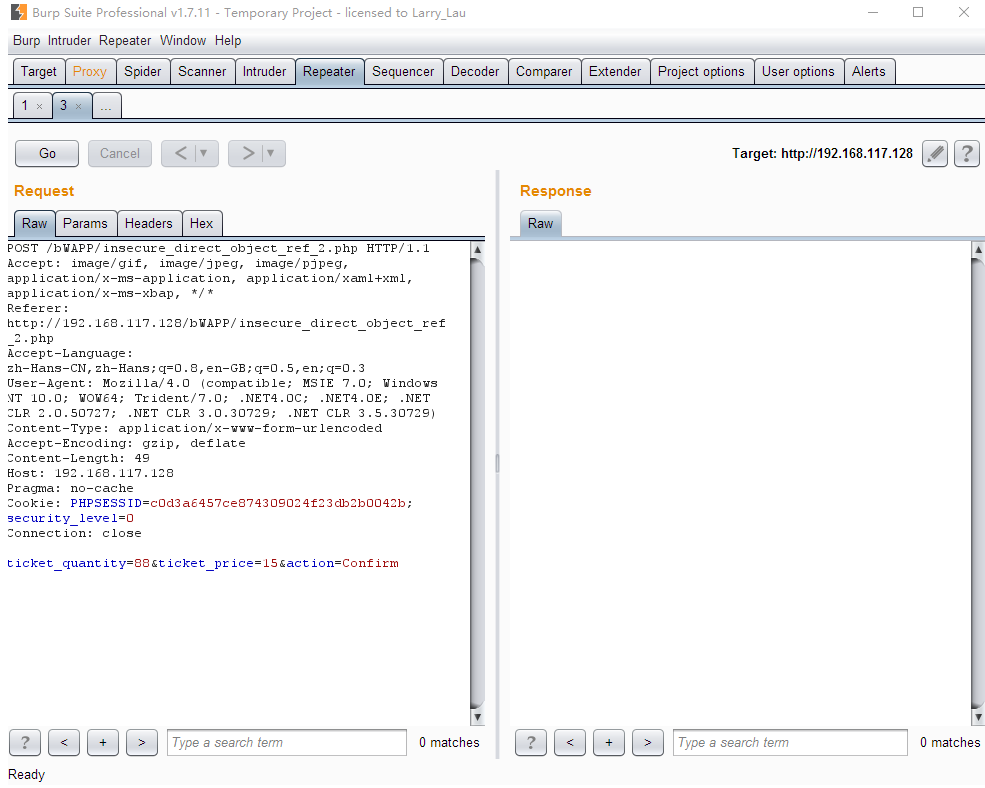Switch to the Intruder tool tab
Screen dimensions: 985x788
point(264,72)
